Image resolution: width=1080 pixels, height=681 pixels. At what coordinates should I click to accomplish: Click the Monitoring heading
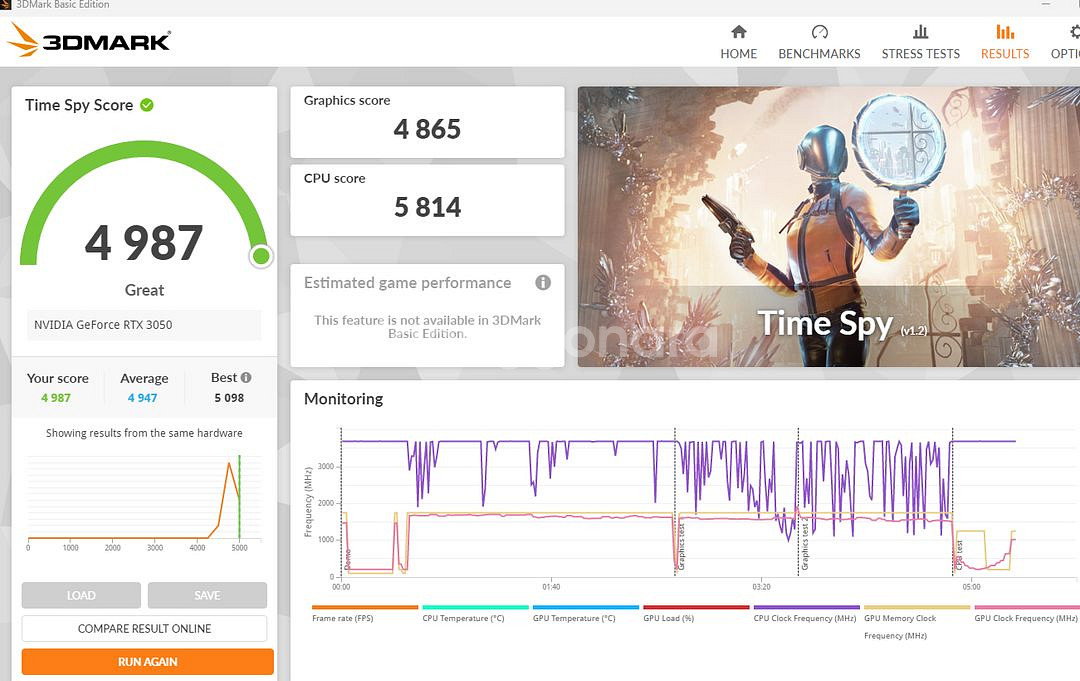pyautogui.click(x=344, y=399)
